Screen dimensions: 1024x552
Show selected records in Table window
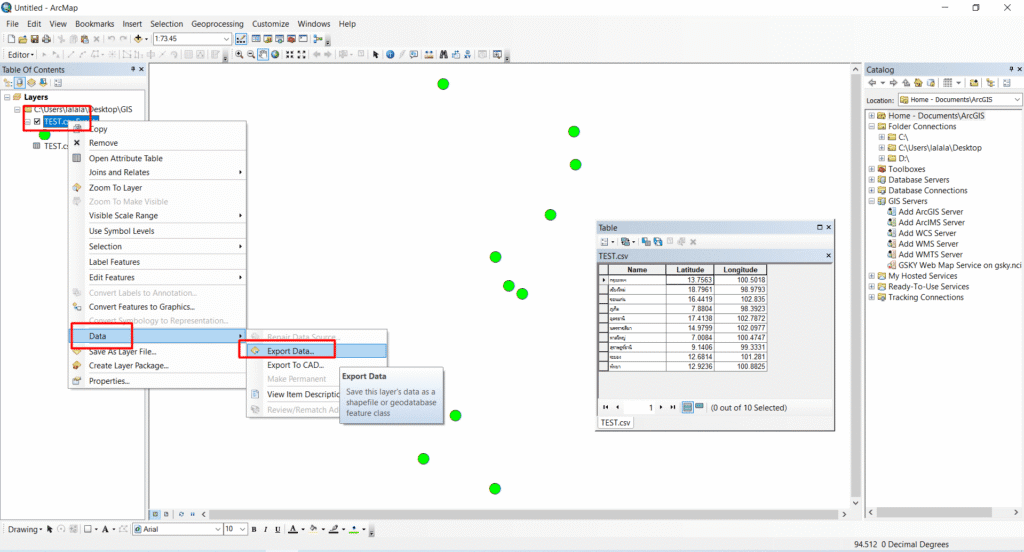(699, 406)
